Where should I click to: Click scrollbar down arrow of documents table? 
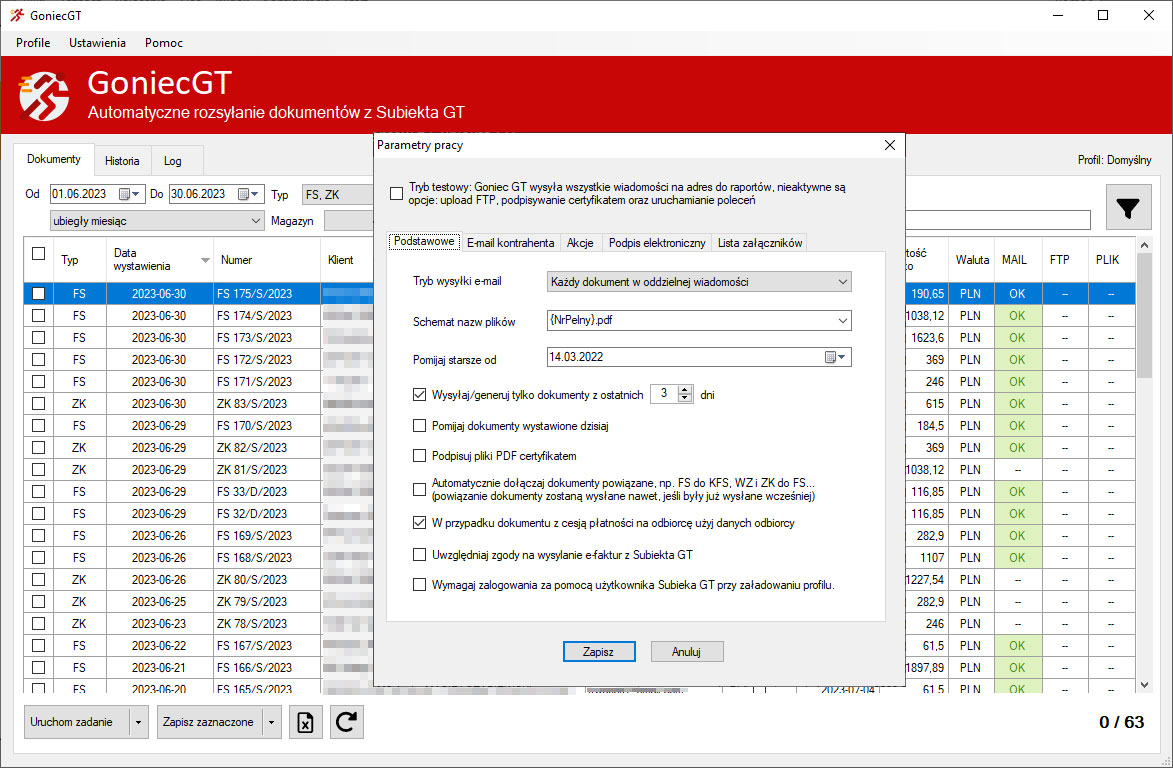point(1144,685)
